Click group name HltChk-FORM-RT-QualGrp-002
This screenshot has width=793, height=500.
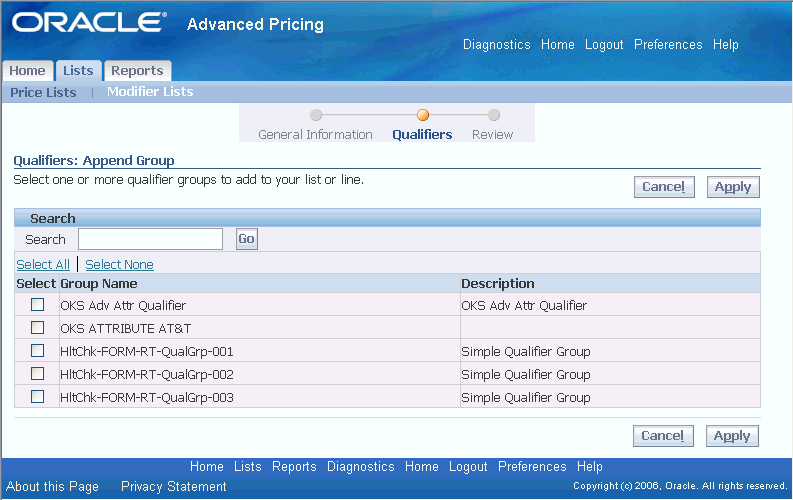click(x=147, y=375)
